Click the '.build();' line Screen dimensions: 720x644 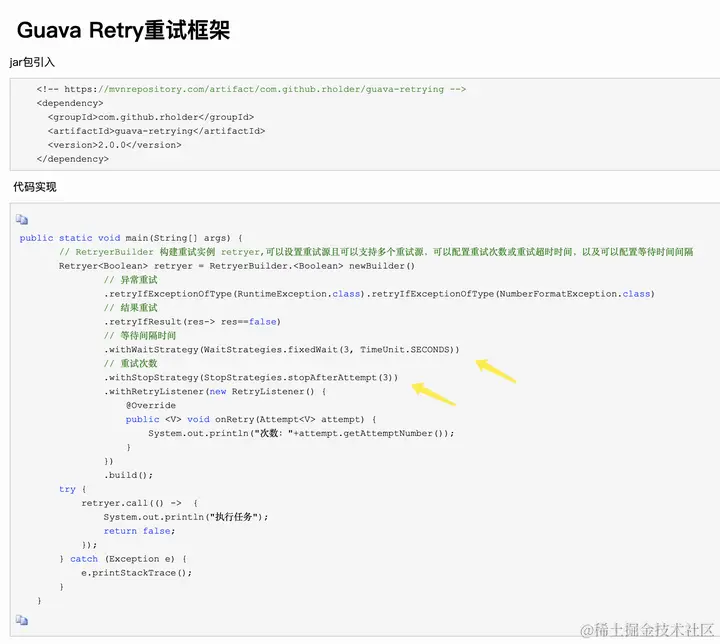point(128,475)
